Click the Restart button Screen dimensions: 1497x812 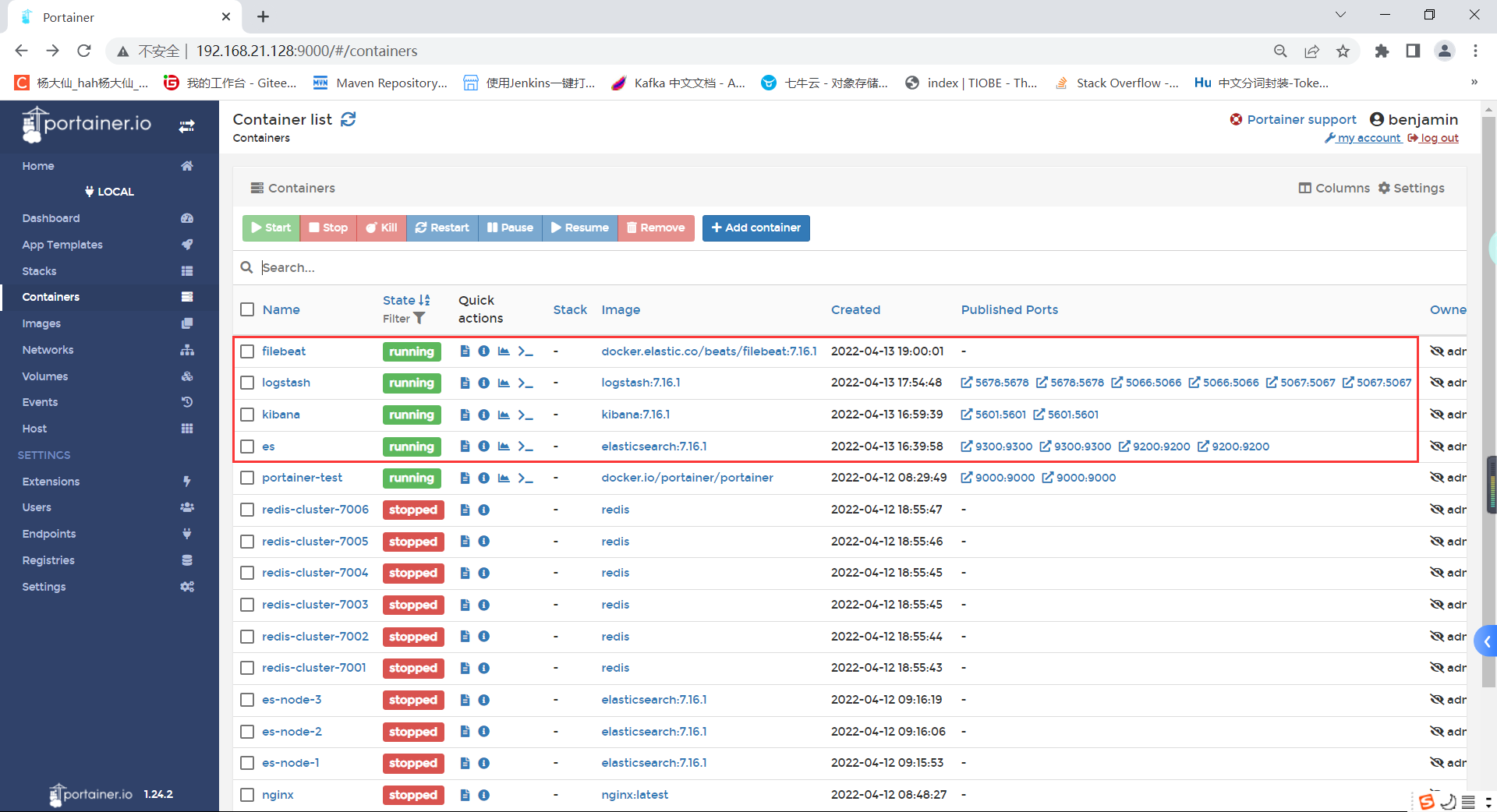pyautogui.click(x=442, y=228)
